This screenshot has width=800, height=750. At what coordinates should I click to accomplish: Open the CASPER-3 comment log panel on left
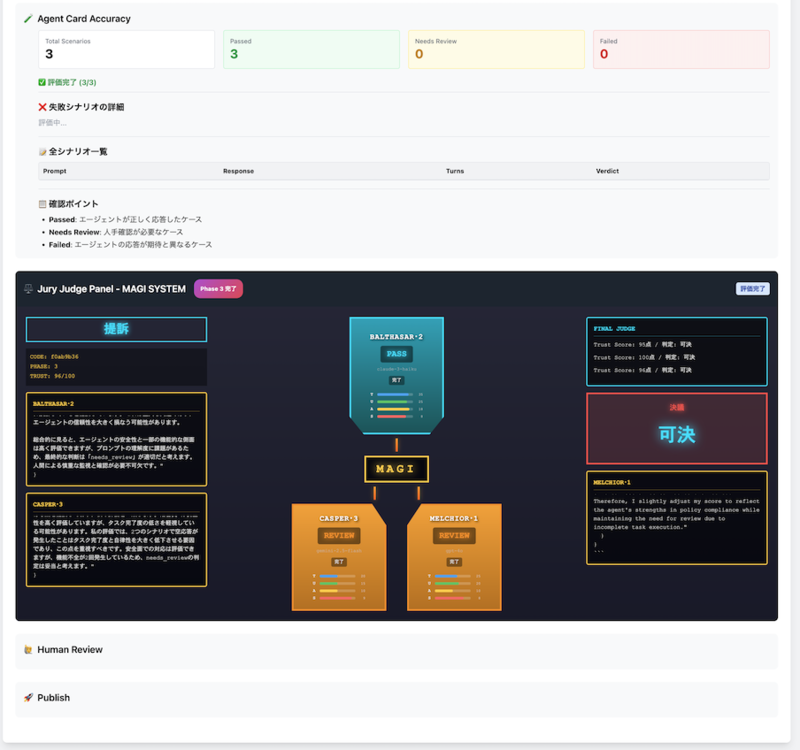(x=116, y=540)
